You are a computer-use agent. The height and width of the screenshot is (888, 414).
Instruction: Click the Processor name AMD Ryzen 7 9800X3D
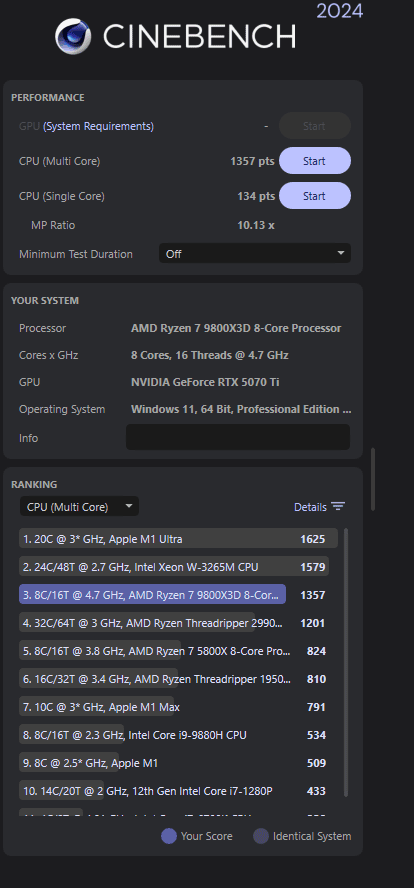pyautogui.click(x=236, y=328)
